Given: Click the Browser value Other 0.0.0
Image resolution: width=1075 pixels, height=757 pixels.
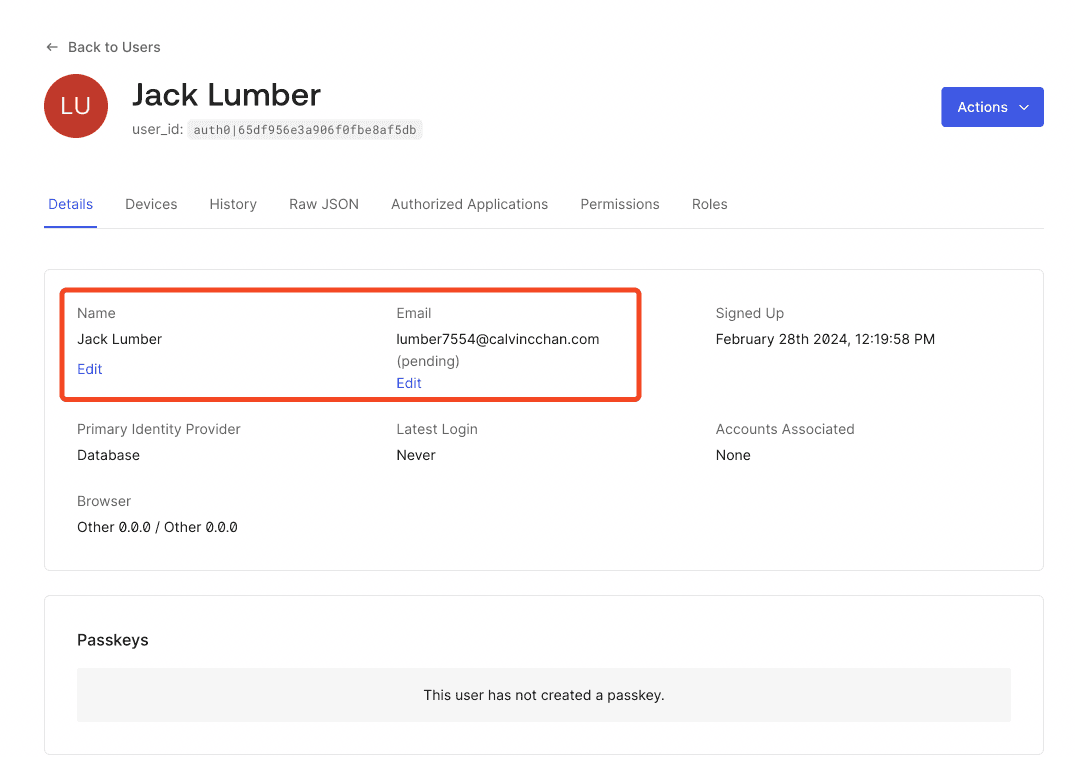Looking at the screenshot, I should click(x=157, y=527).
